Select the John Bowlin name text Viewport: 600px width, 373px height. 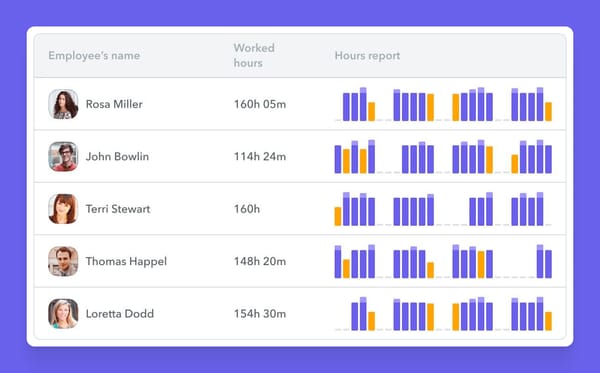(x=117, y=156)
